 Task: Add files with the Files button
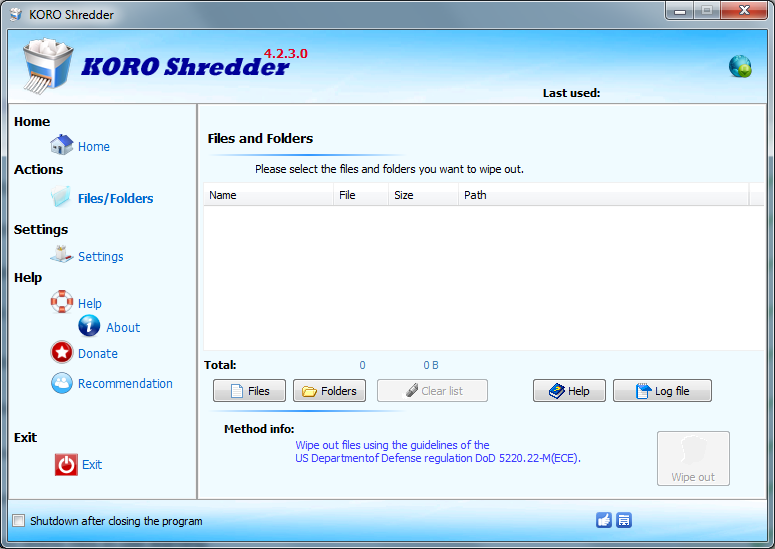pos(250,391)
